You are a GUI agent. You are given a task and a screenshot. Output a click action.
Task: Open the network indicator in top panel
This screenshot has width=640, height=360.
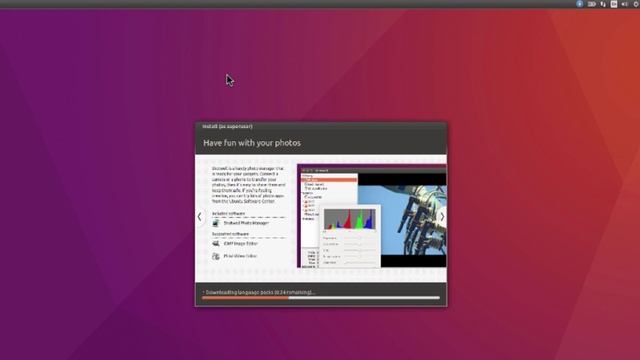603,4
